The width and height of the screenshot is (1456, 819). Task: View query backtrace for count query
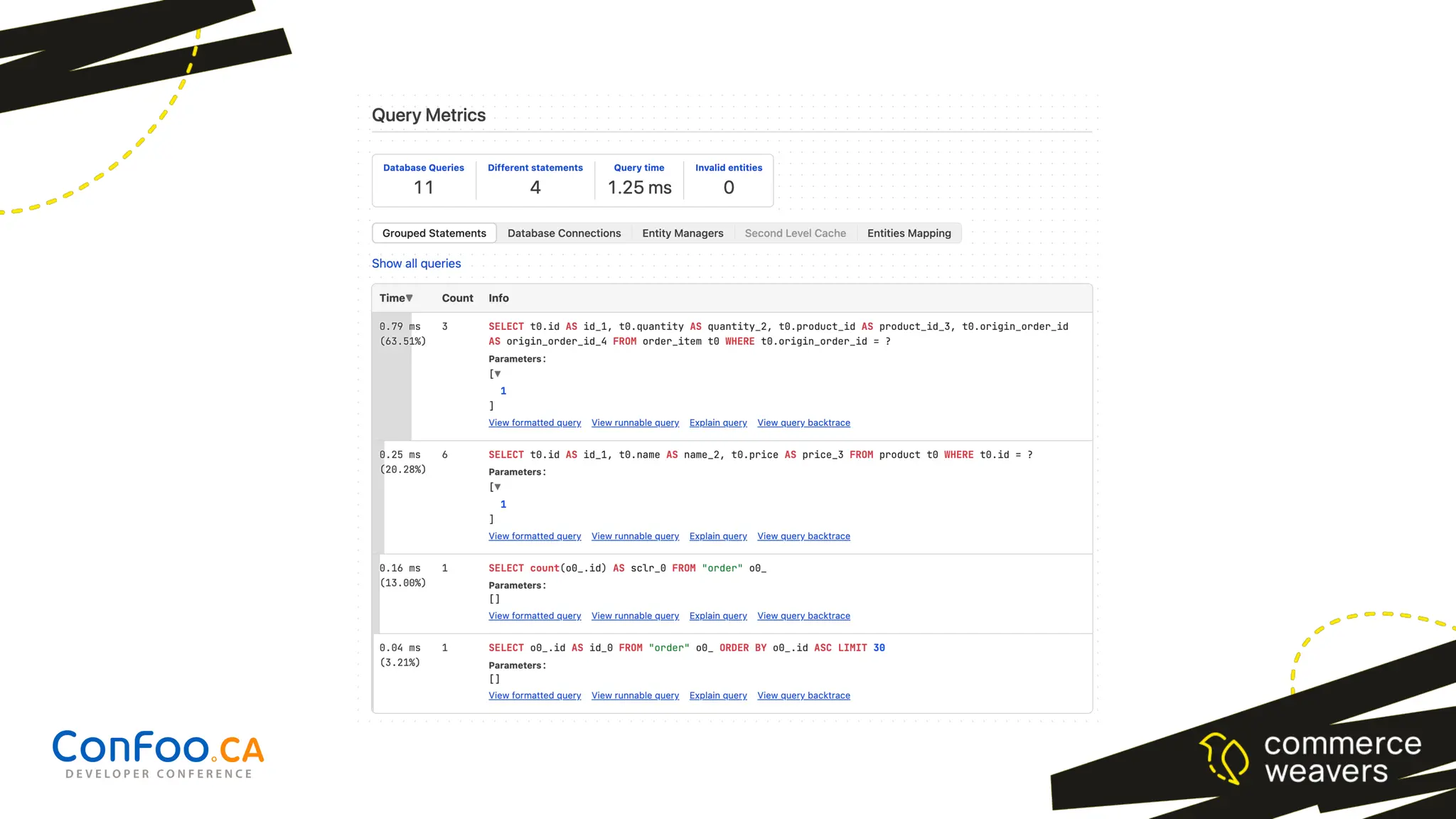coord(803,616)
